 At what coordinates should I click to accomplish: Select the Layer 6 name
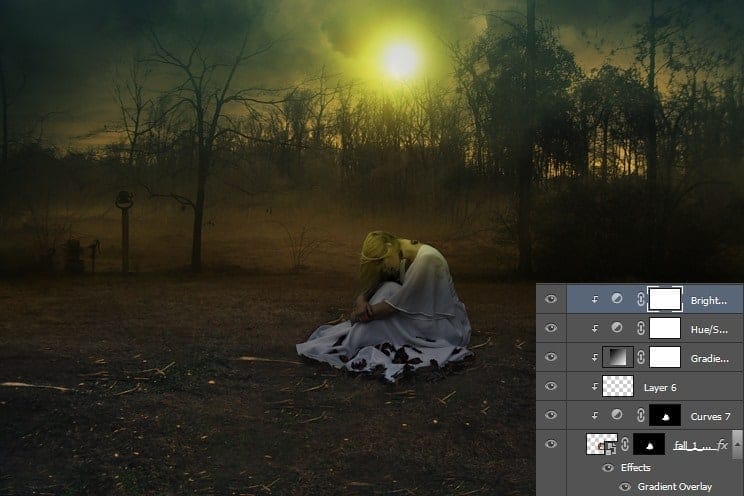coord(660,388)
